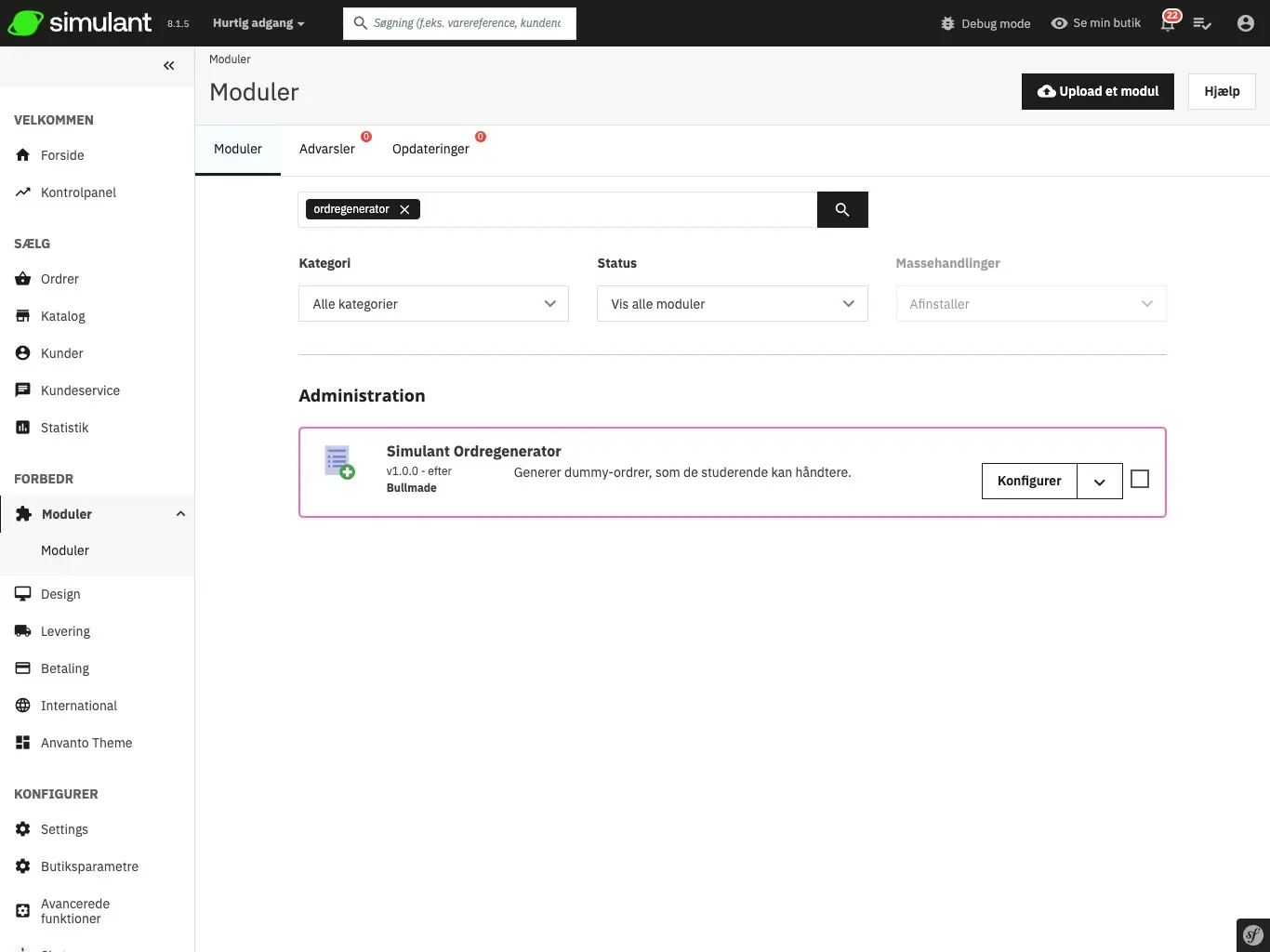The height and width of the screenshot is (952, 1270).
Task: Switch to the Advarsler tab
Action: (x=327, y=149)
